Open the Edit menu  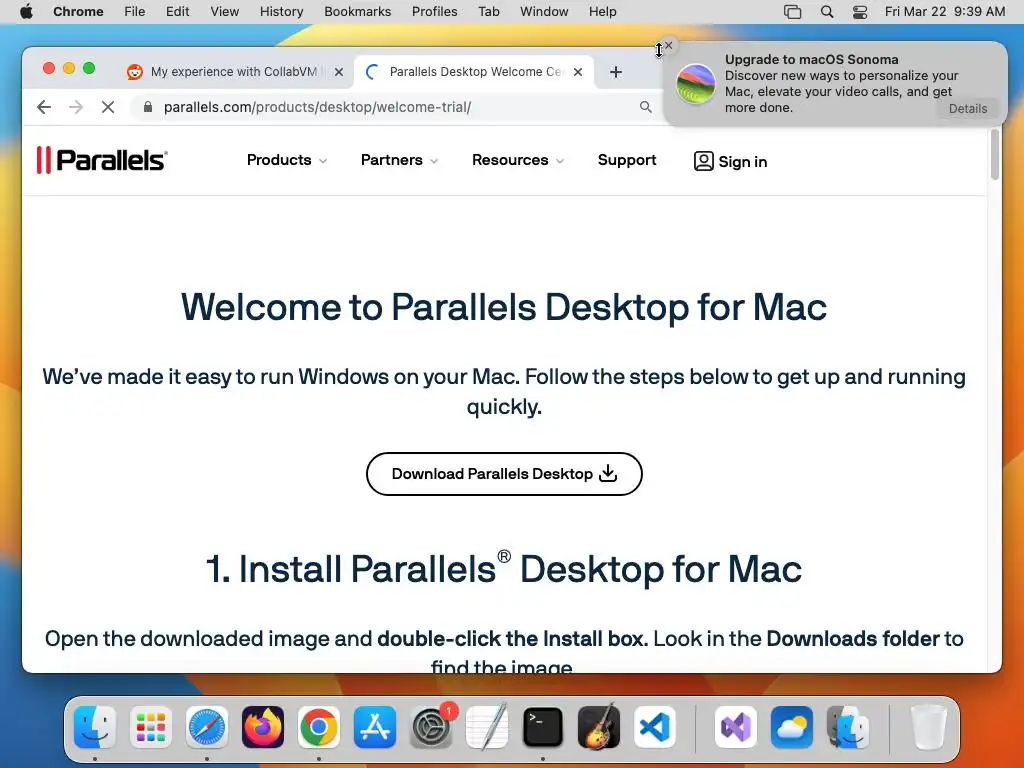coord(177,12)
